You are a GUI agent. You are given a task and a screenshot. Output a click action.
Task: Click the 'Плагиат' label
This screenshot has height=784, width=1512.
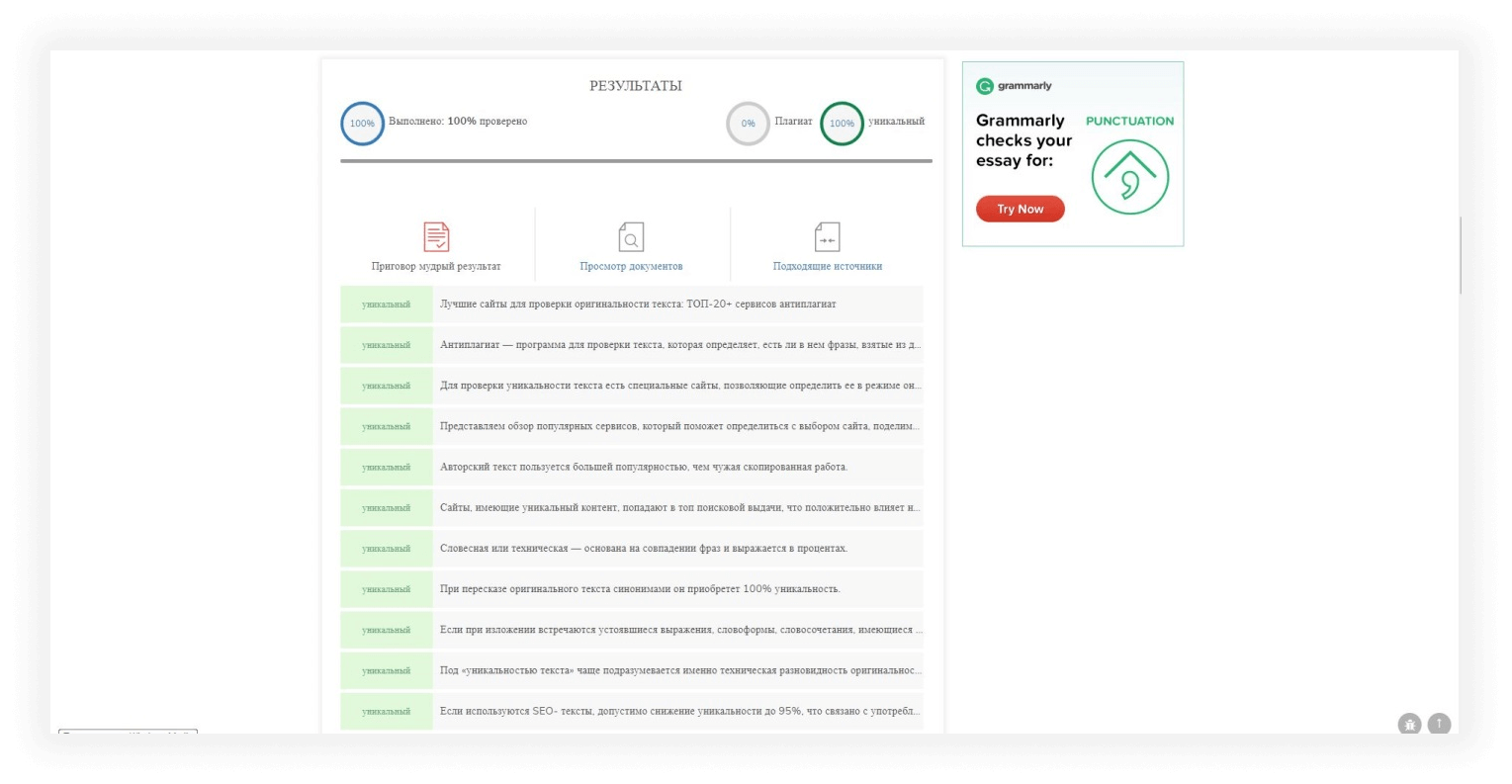[793, 121]
